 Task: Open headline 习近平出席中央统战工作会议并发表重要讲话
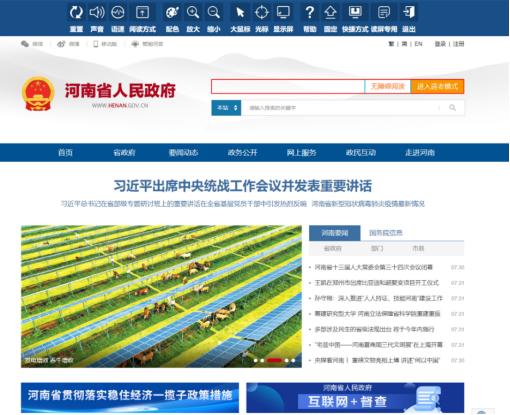tap(243, 186)
